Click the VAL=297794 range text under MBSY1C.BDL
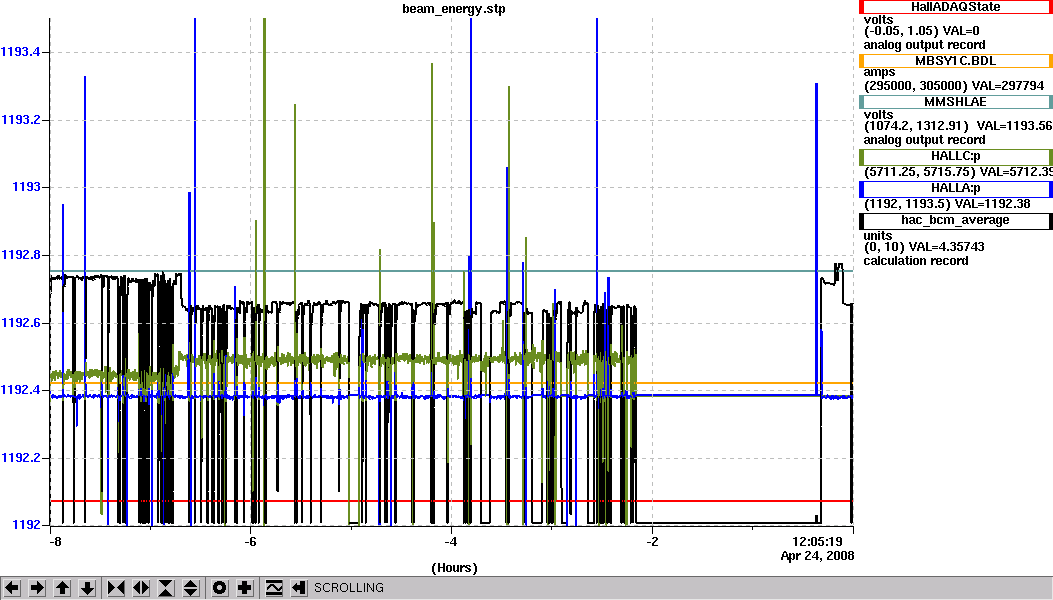 coord(954,86)
